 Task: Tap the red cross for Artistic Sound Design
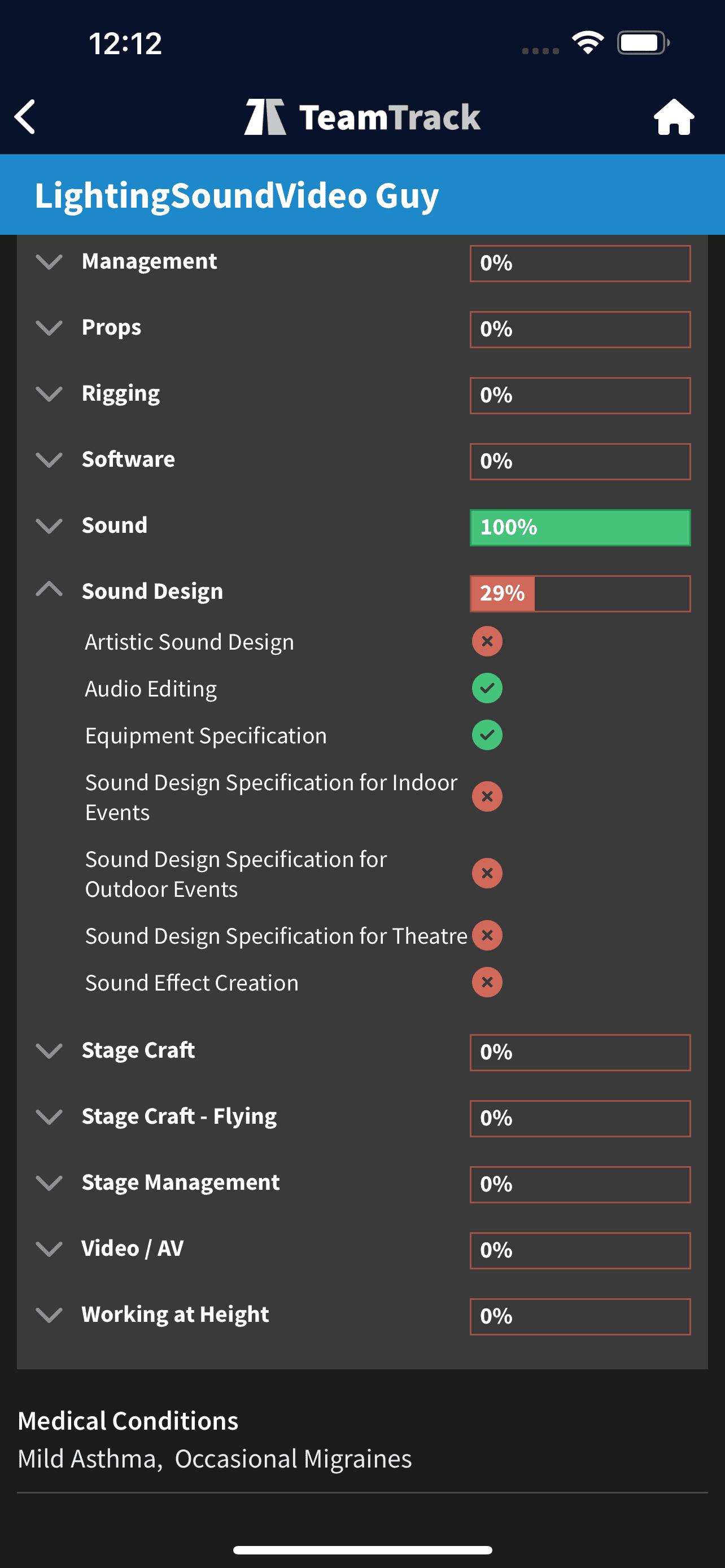tap(487, 642)
